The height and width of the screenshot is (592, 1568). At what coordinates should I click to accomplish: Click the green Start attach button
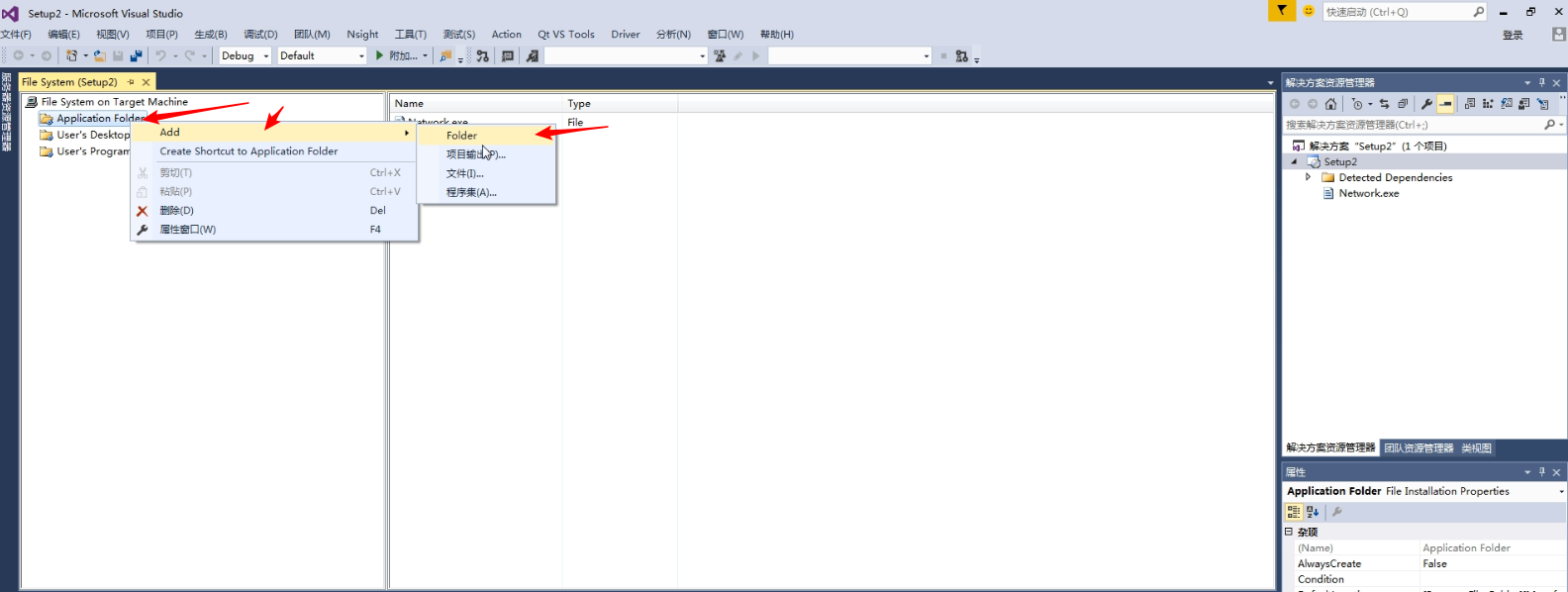(379, 56)
